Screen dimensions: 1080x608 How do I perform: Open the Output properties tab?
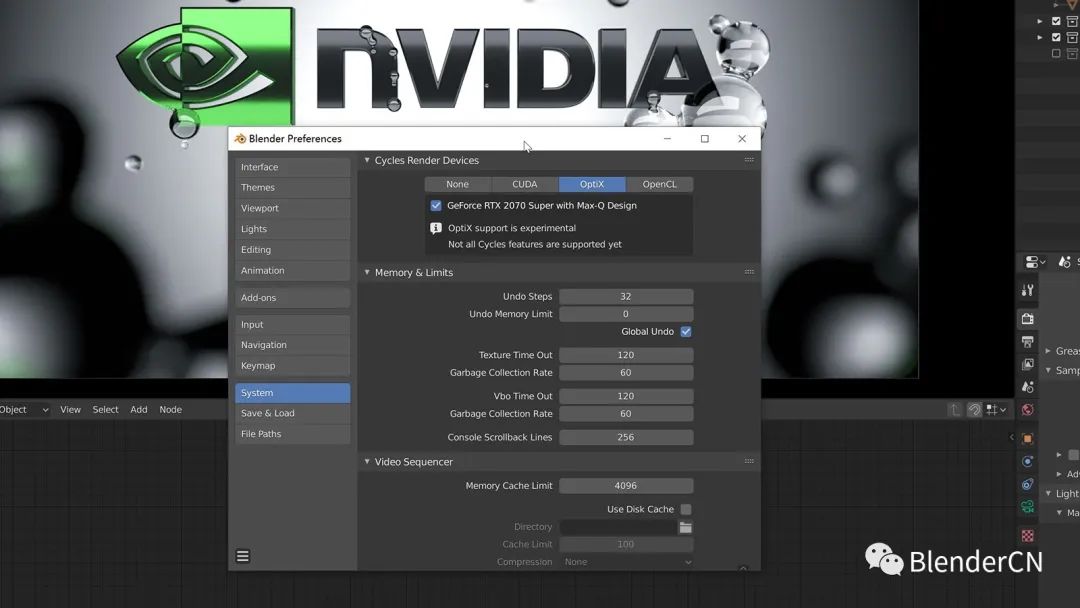(x=1027, y=342)
